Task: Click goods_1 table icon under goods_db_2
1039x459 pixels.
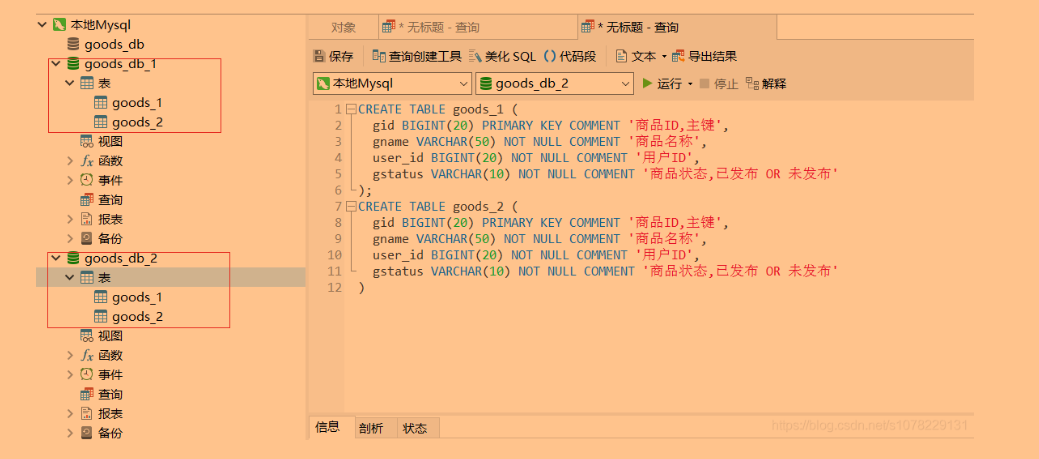Action: (x=101, y=297)
